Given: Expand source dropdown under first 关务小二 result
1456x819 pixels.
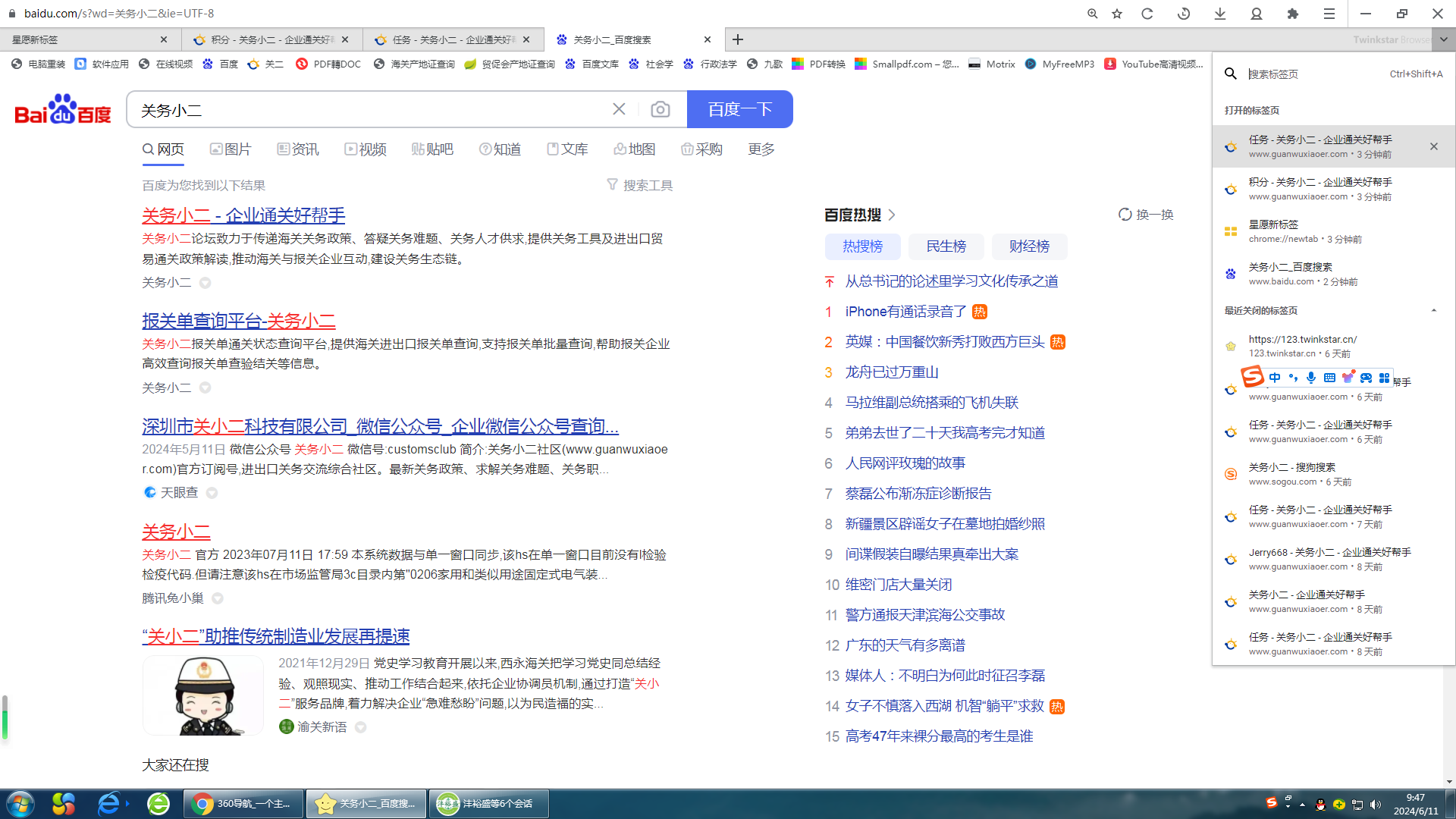Looking at the screenshot, I should pyautogui.click(x=205, y=283).
